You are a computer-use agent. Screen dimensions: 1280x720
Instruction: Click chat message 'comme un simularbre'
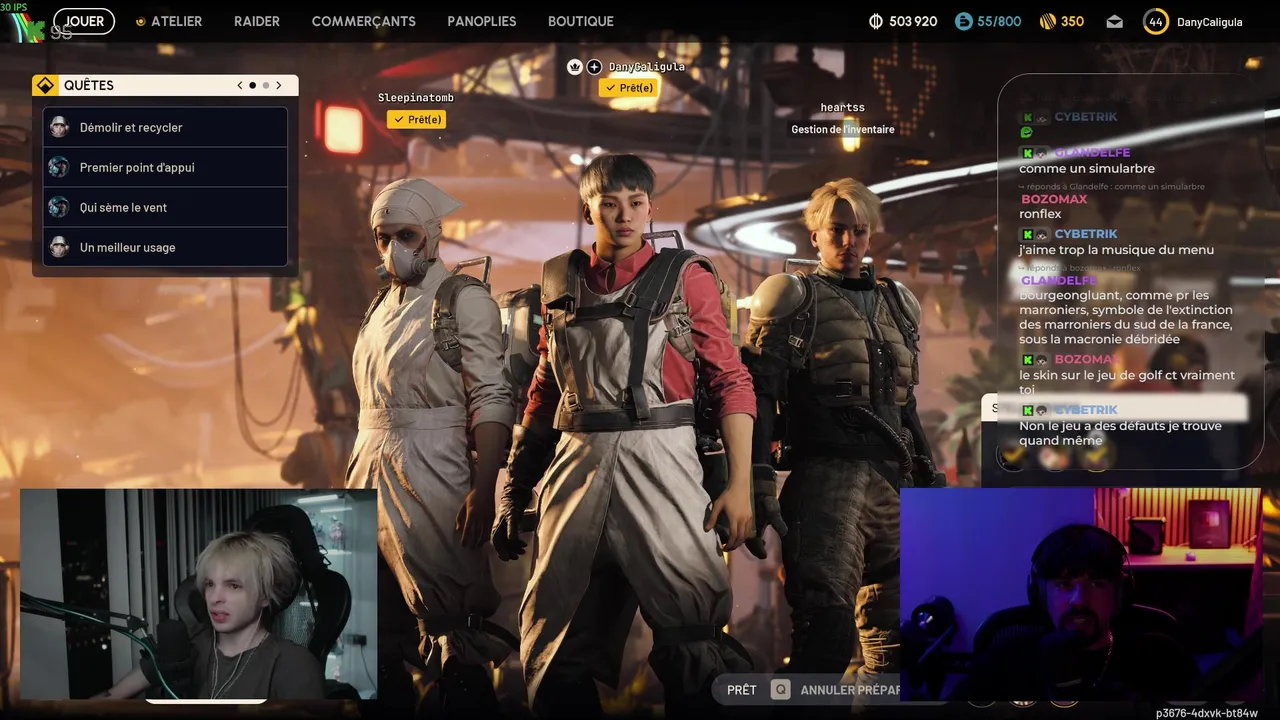click(1087, 169)
